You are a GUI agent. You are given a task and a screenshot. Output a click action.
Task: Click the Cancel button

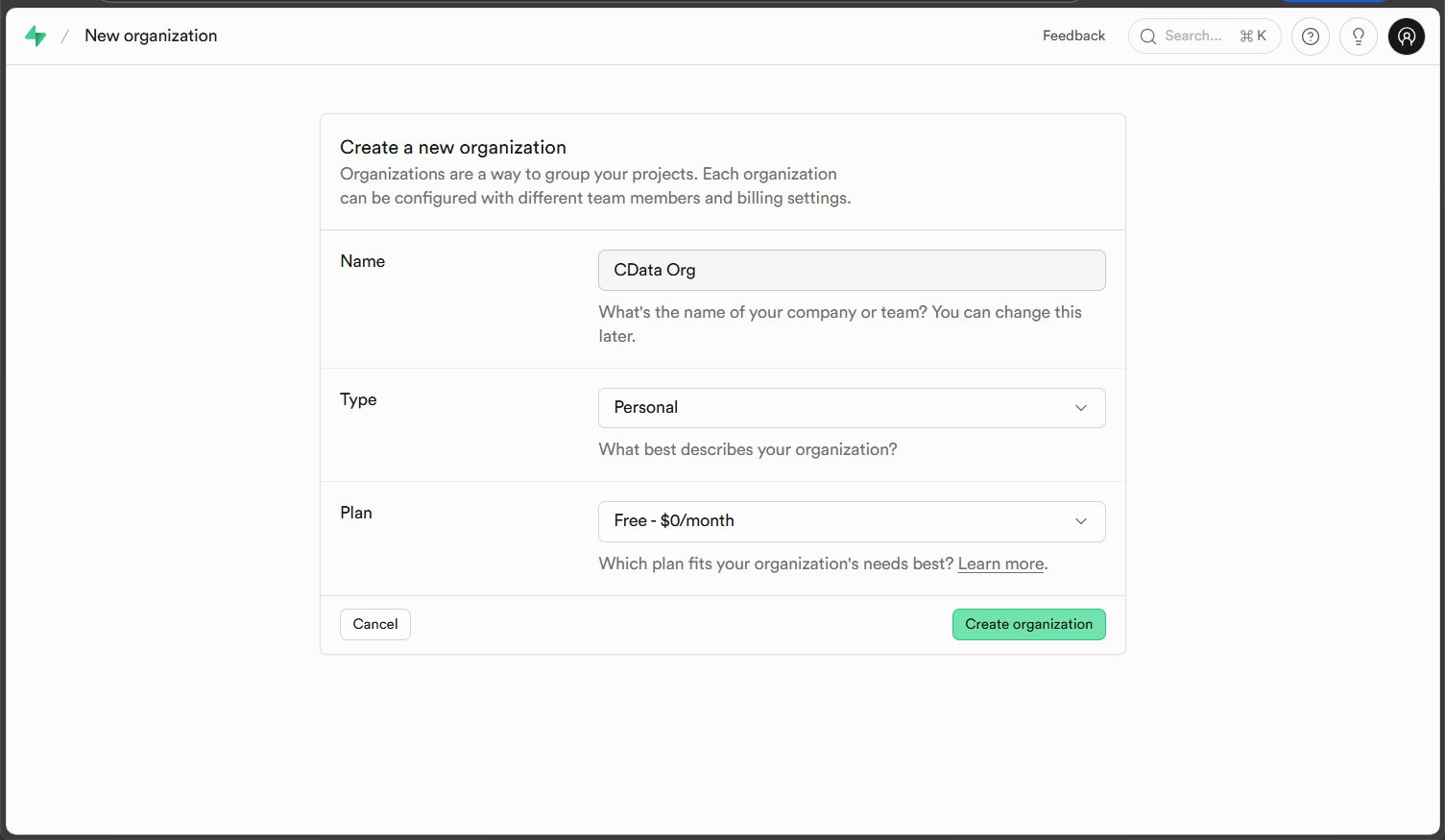tap(374, 624)
